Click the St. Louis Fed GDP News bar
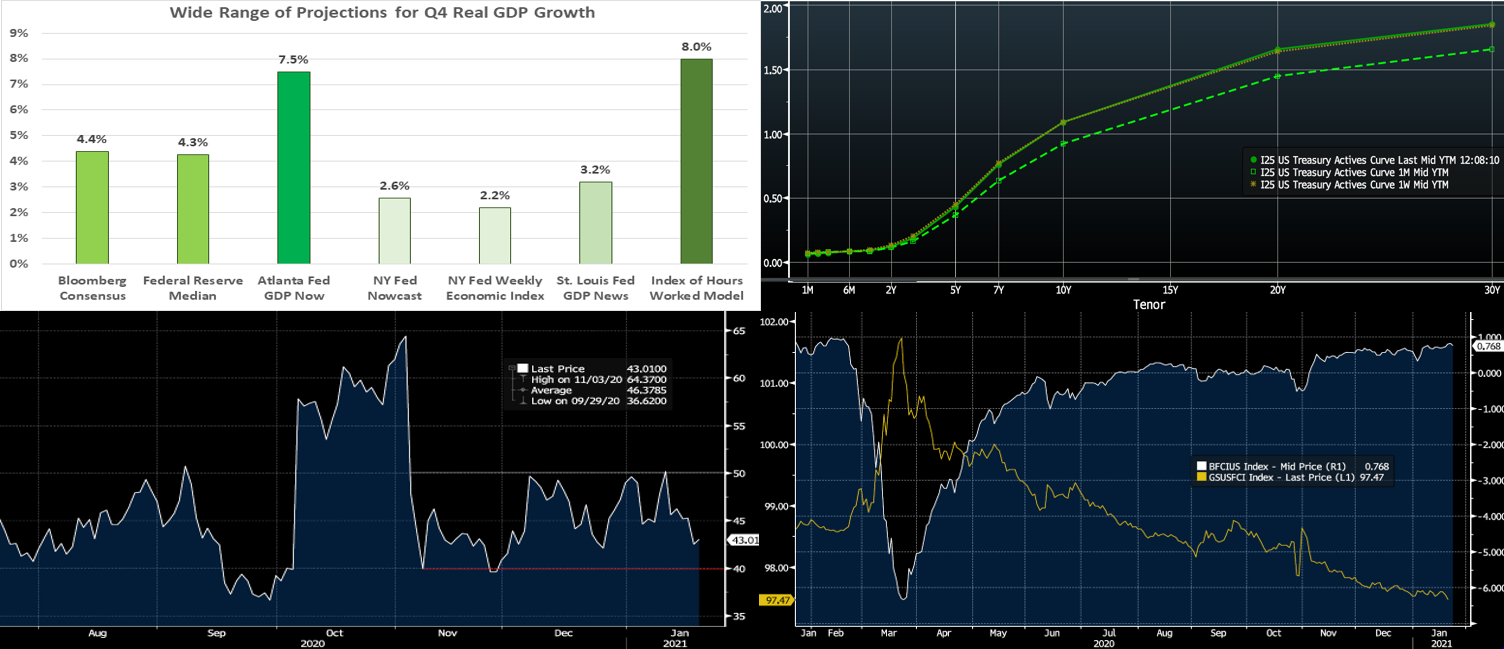Screen dimensions: 1504x649 (595, 222)
